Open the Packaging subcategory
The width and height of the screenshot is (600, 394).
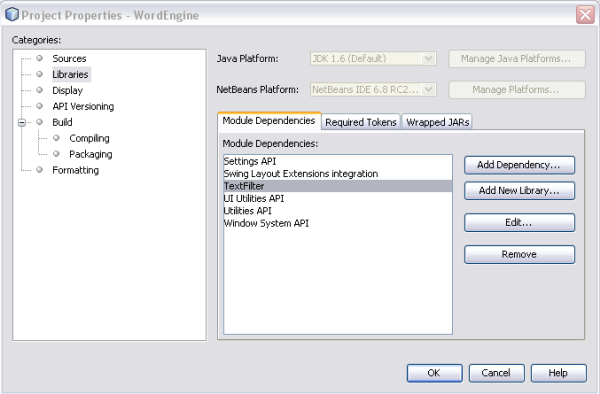tap(91, 154)
